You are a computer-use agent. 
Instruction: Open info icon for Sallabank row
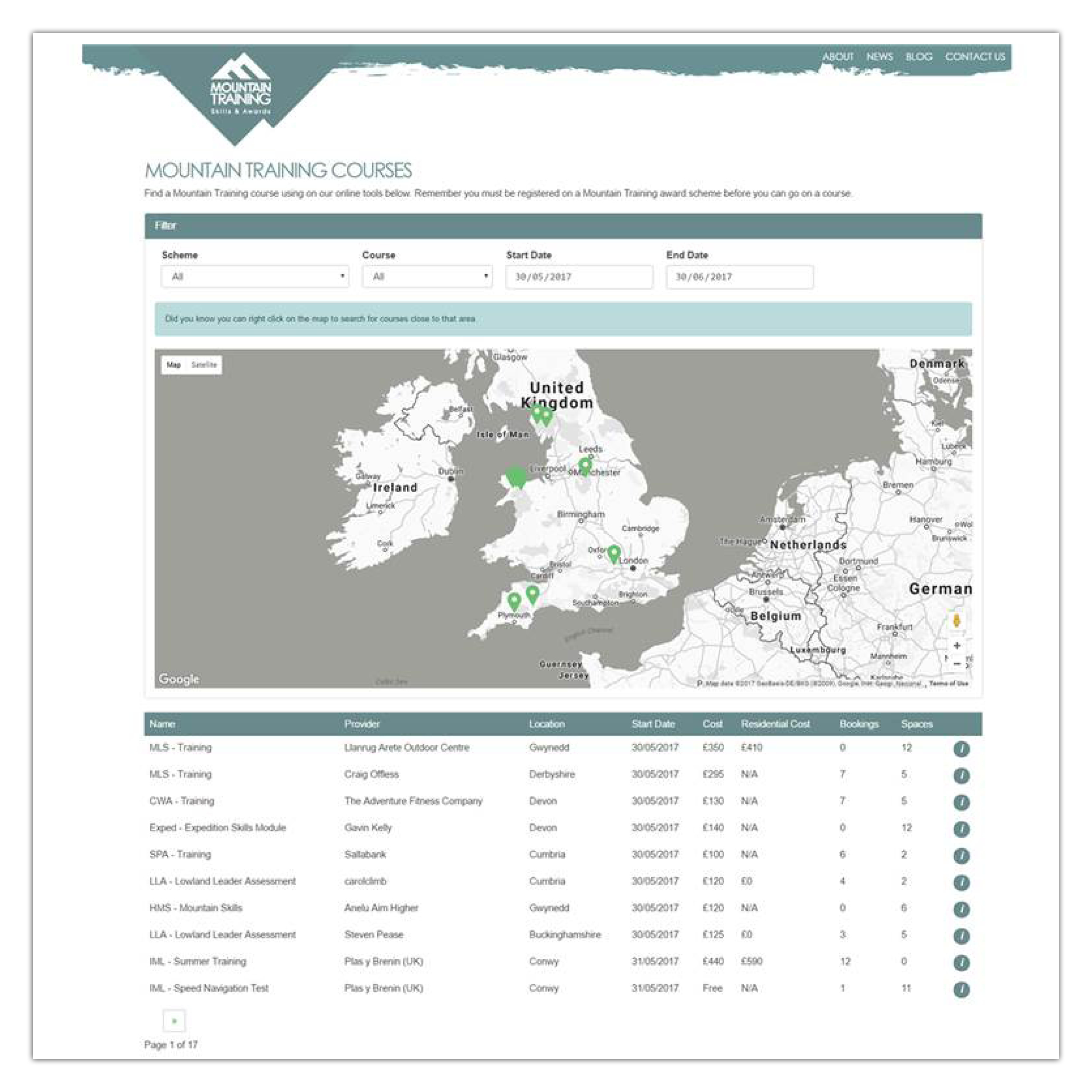click(x=961, y=856)
